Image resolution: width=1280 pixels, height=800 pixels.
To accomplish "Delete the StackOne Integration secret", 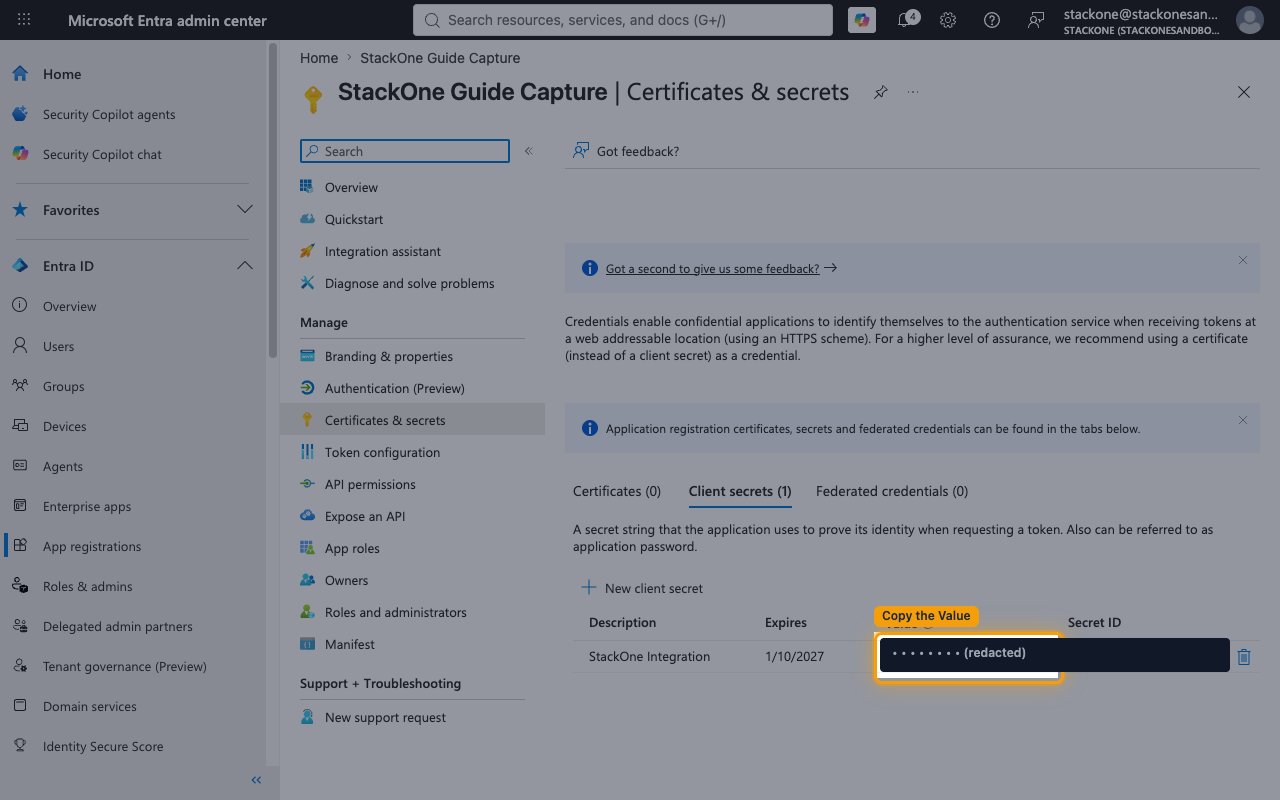I will click(1244, 657).
